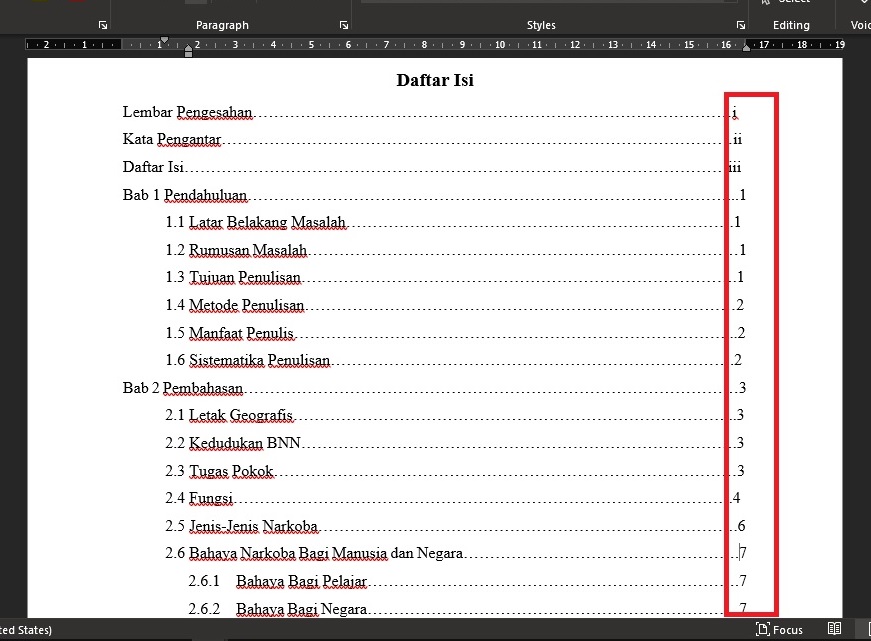Click the Bab 2 Pembahasan entry
The image size is (871, 641).
coord(434,388)
